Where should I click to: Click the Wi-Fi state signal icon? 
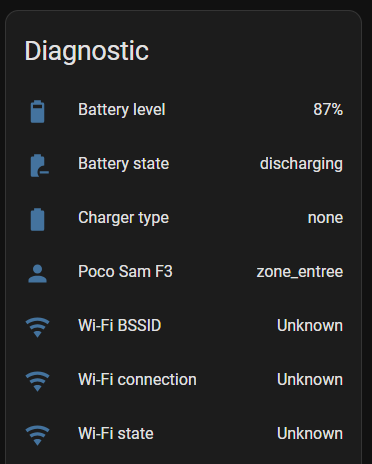[x=37, y=435]
